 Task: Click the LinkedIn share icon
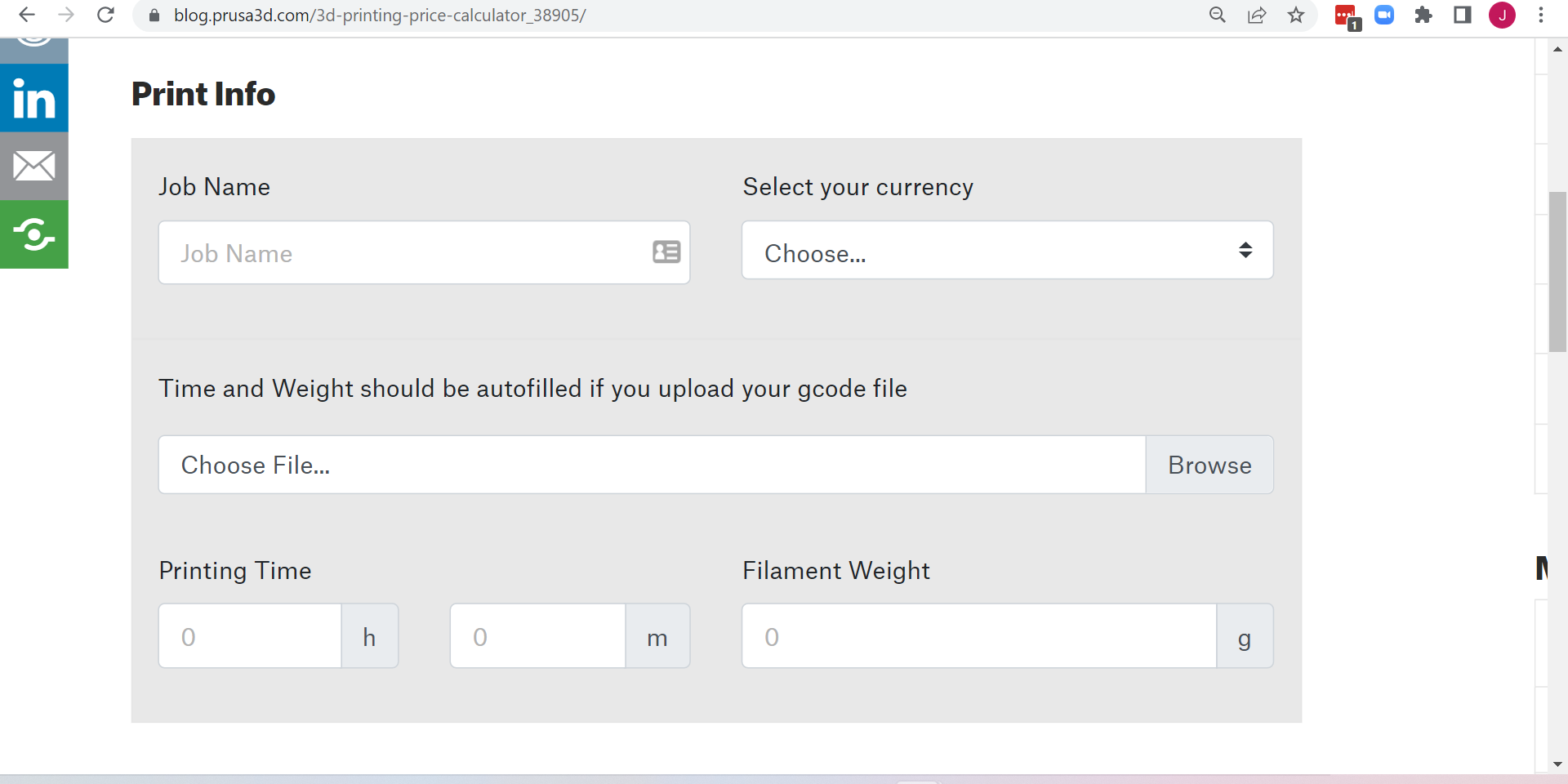(x=33, y=98)
